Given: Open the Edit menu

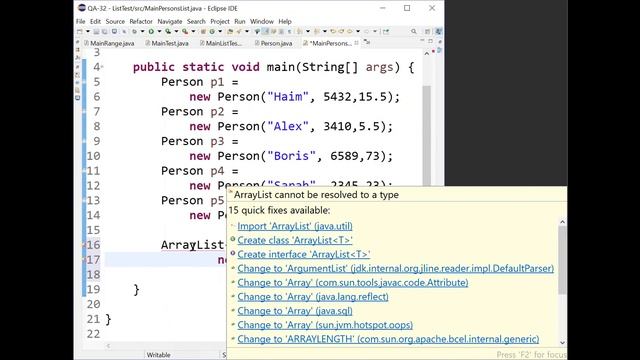Looking at the screenshot, I should (95, 21).
